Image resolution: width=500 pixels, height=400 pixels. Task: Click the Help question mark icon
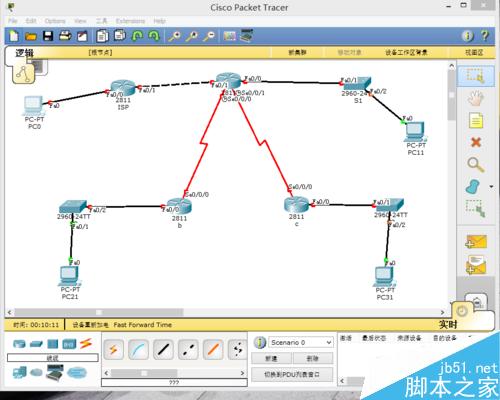pyautogui.click(x=485, y=35)
